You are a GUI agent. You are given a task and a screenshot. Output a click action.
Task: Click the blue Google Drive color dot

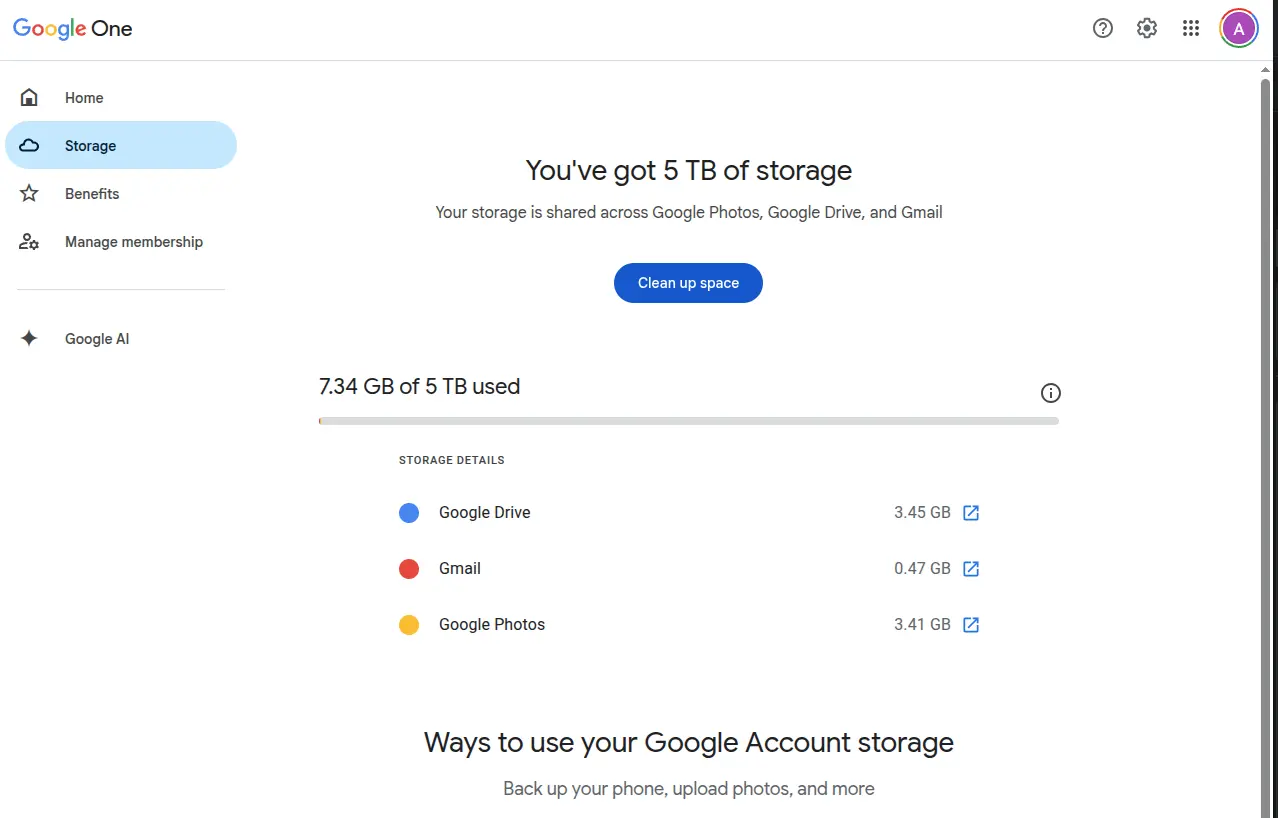409,513
